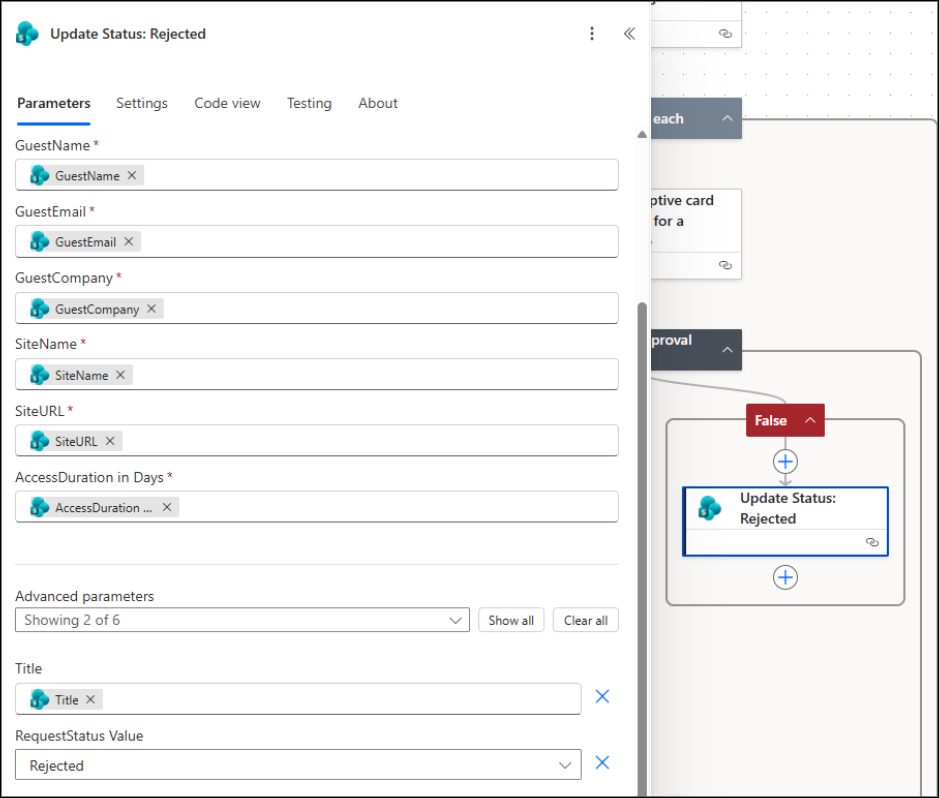Remove the GuestEmail token
Image resolution: width=939 pixels, height=798 pixels.
point(131,241)
